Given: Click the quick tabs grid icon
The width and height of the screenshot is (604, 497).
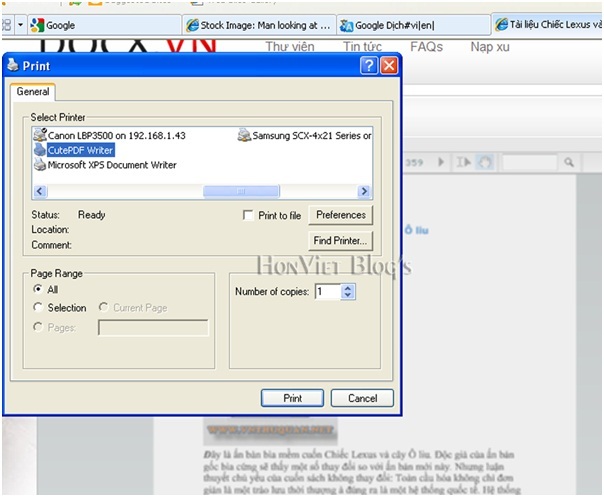Looking at the screenshot, I should tap(7, 25).
